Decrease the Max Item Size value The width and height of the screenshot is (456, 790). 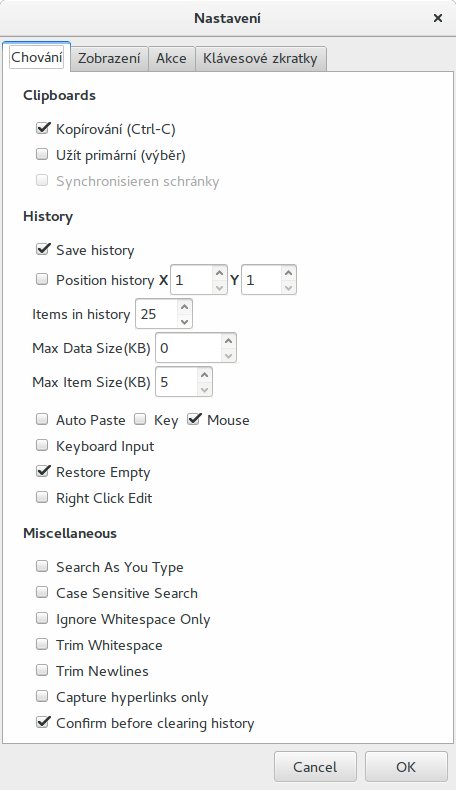click(x=204, y=389)
